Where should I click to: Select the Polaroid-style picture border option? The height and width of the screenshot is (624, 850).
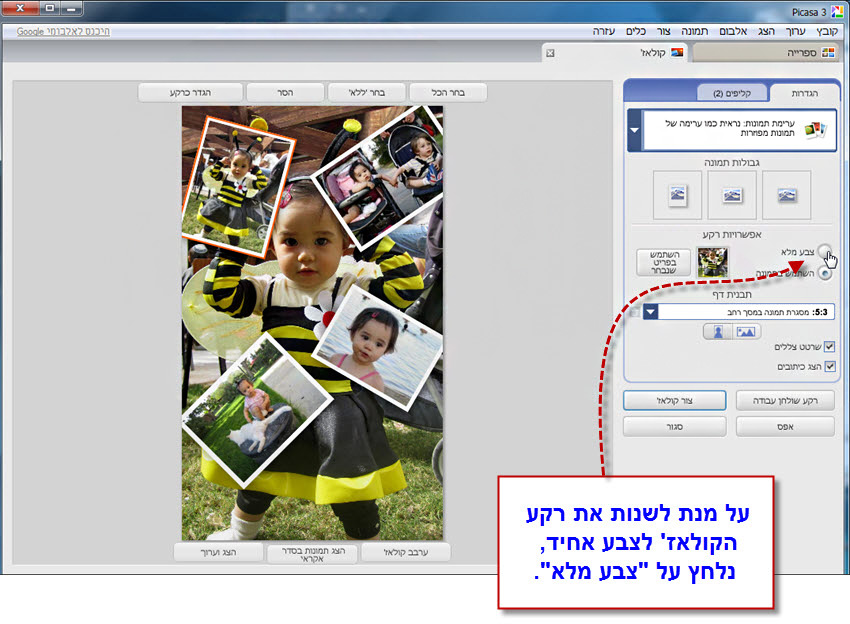tap(677, 195)
